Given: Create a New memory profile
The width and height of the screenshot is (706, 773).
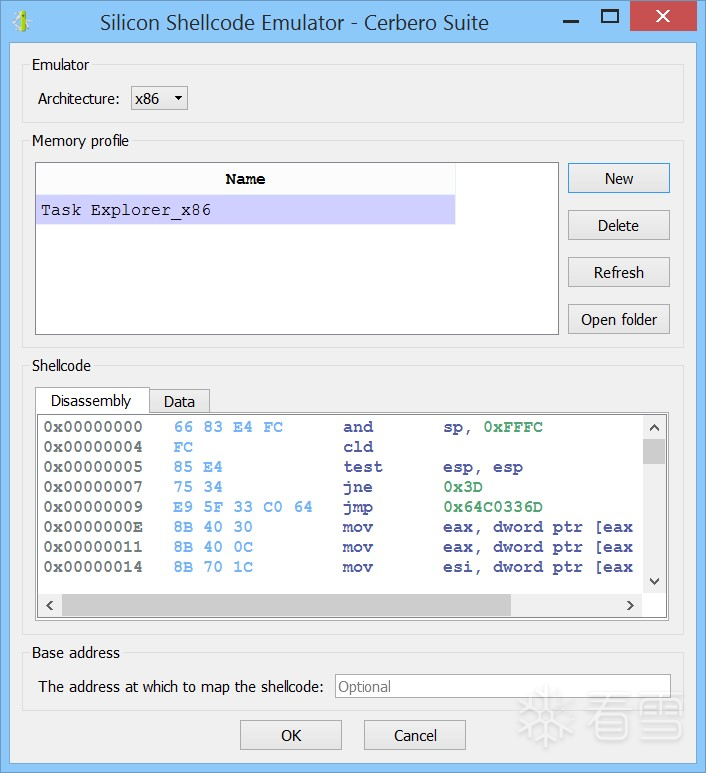Looking at the screenshot, I should [619, 178].
